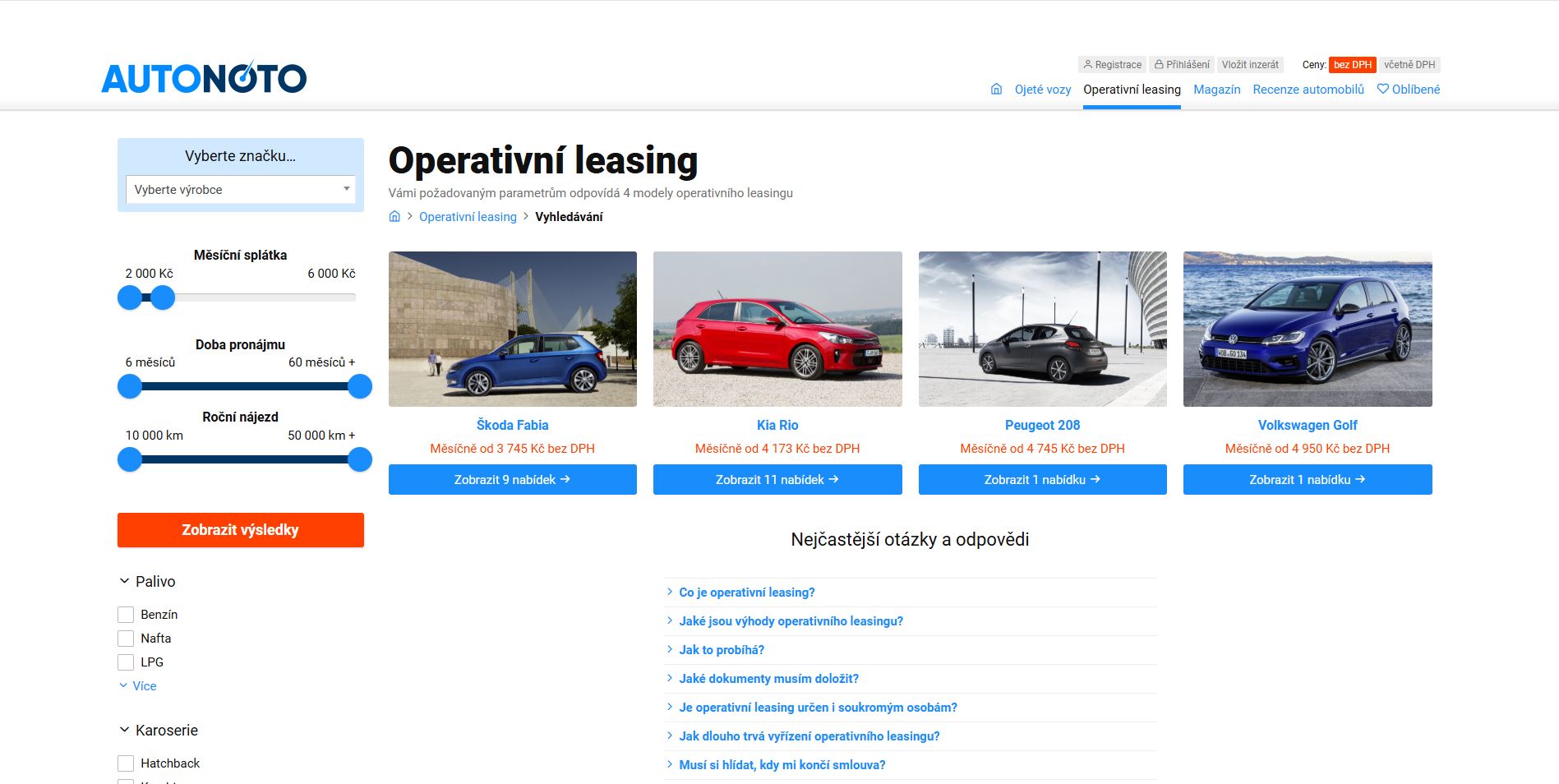This screenshot has width=1559, height=784.
Task: Click the Registrace user button
Action: click(1112, 65)
